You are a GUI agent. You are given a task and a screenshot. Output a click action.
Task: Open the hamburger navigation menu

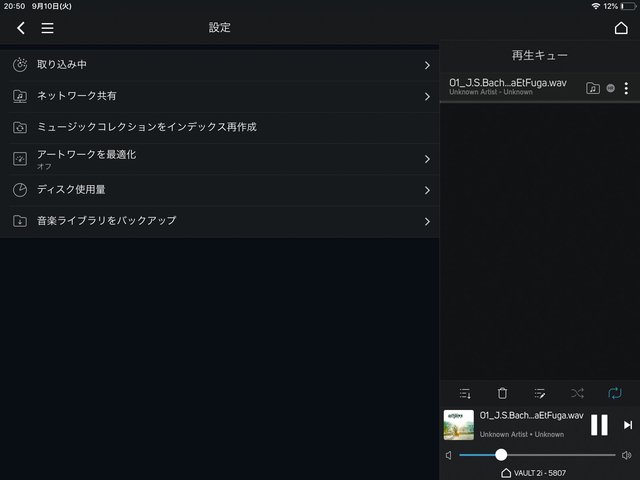(47, 28)
